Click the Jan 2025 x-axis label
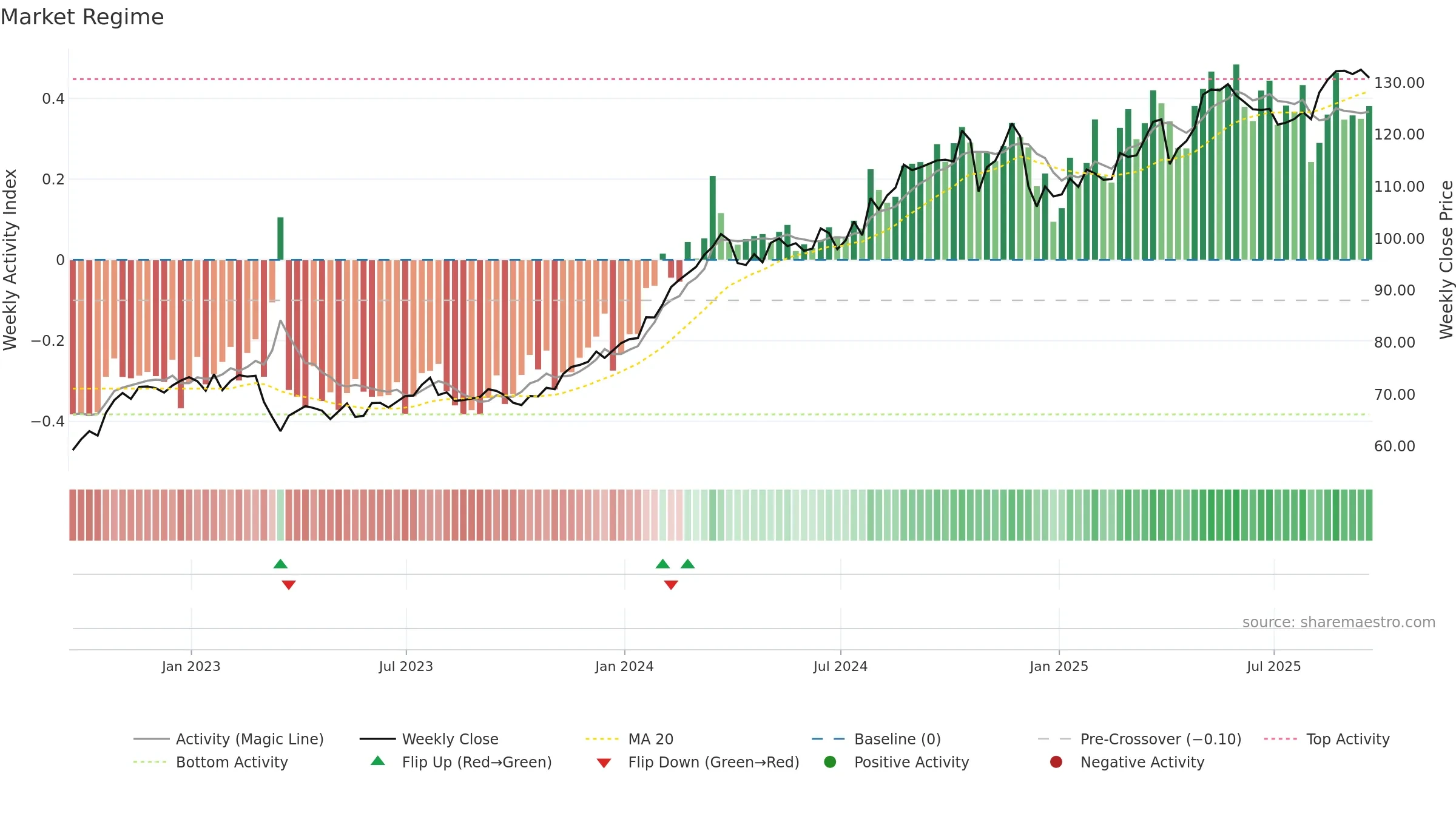This screenshot has width=1456, height=819. coord(1059,667)
